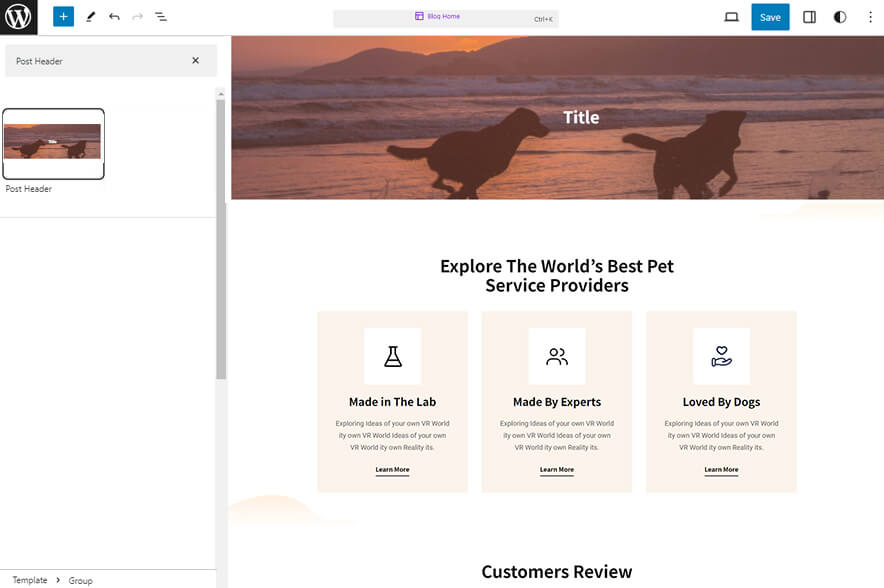Open the Document Overview list view

pos(161,16)
